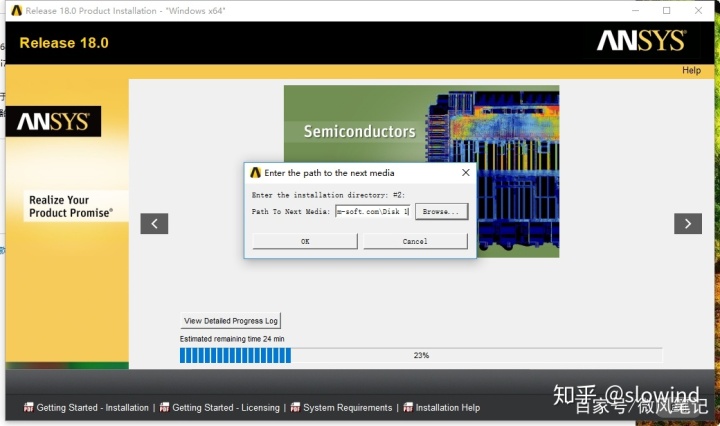Image resolution: width=720 pixels, height=426 pixels.
Task: Open Browse to choose the media folder
Action: (441, 211)
